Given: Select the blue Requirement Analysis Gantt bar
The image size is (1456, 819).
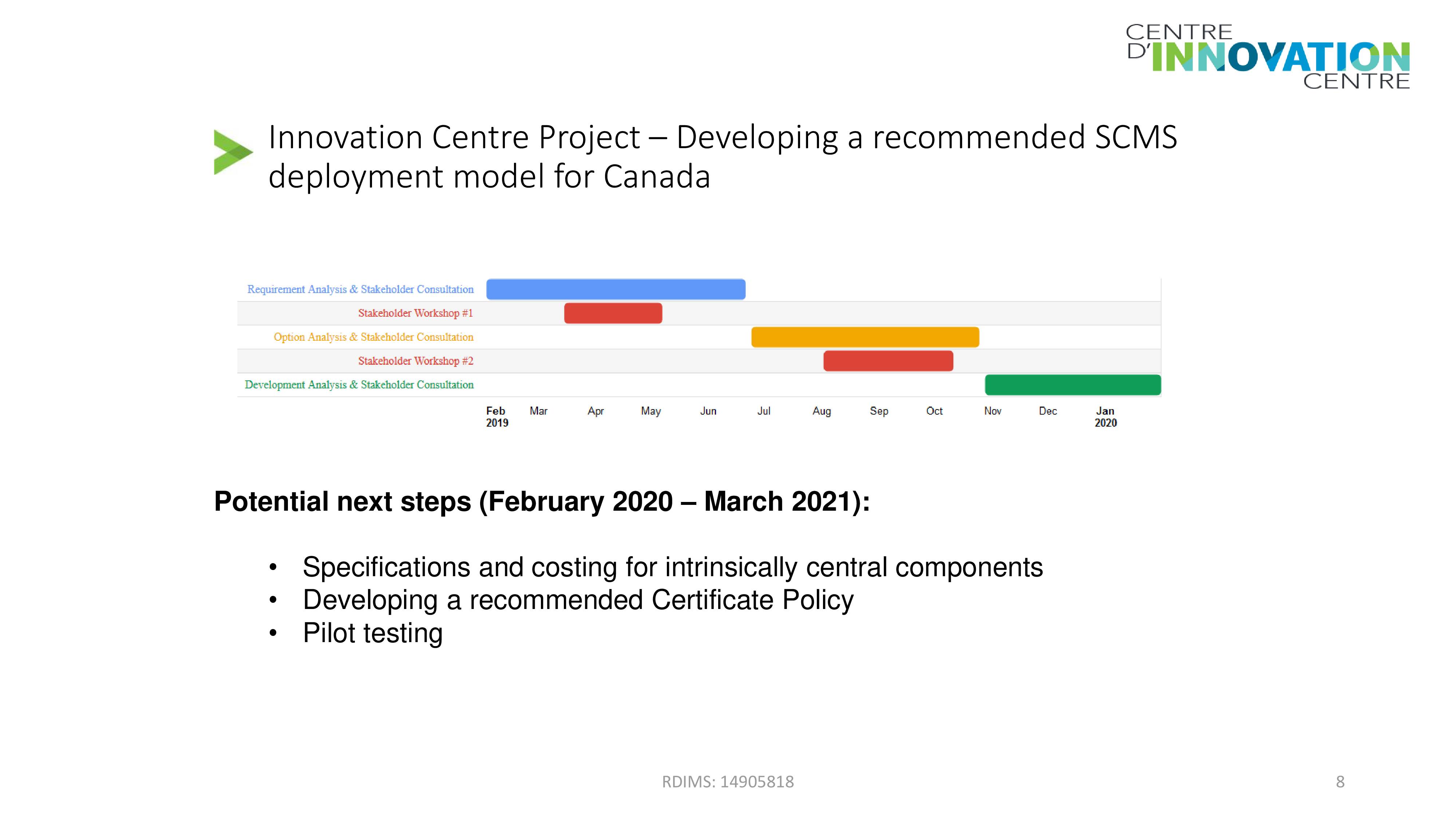Looking at the screenshot, I should (616, 289).
